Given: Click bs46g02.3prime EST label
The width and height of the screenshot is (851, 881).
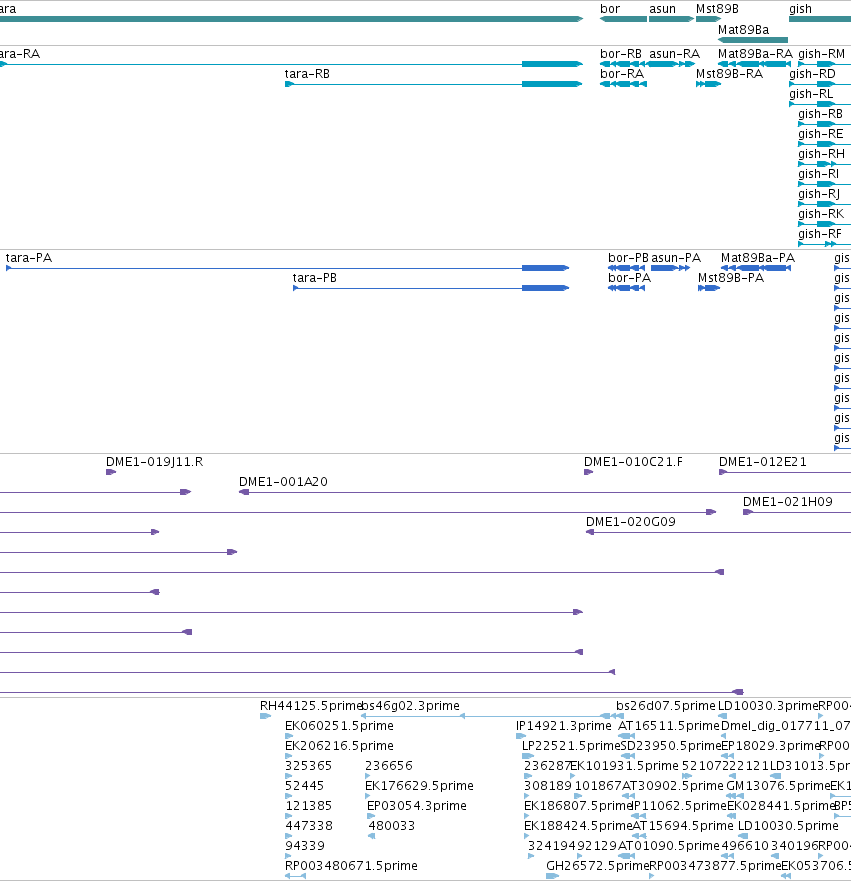Looking at the screenshot, I should coord(410,706).
